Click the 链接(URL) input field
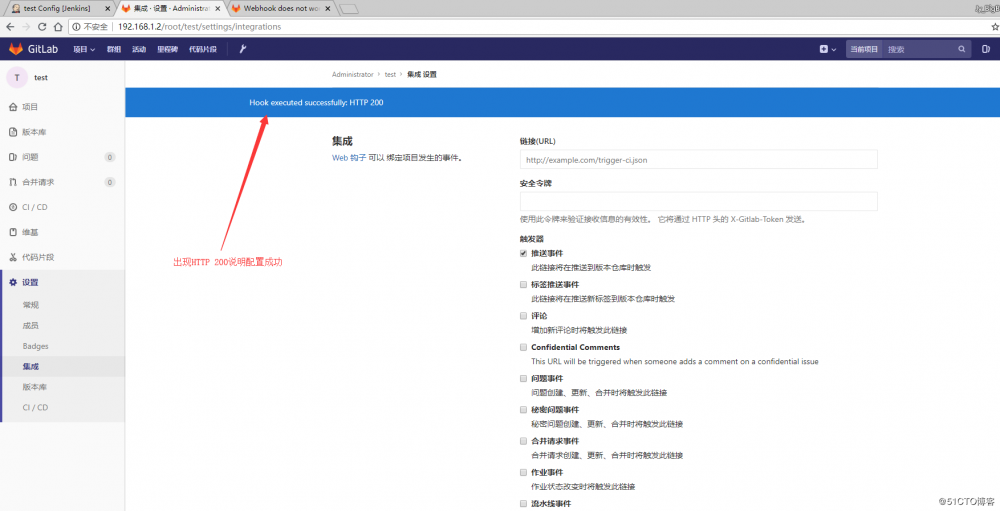 (698, 159)
